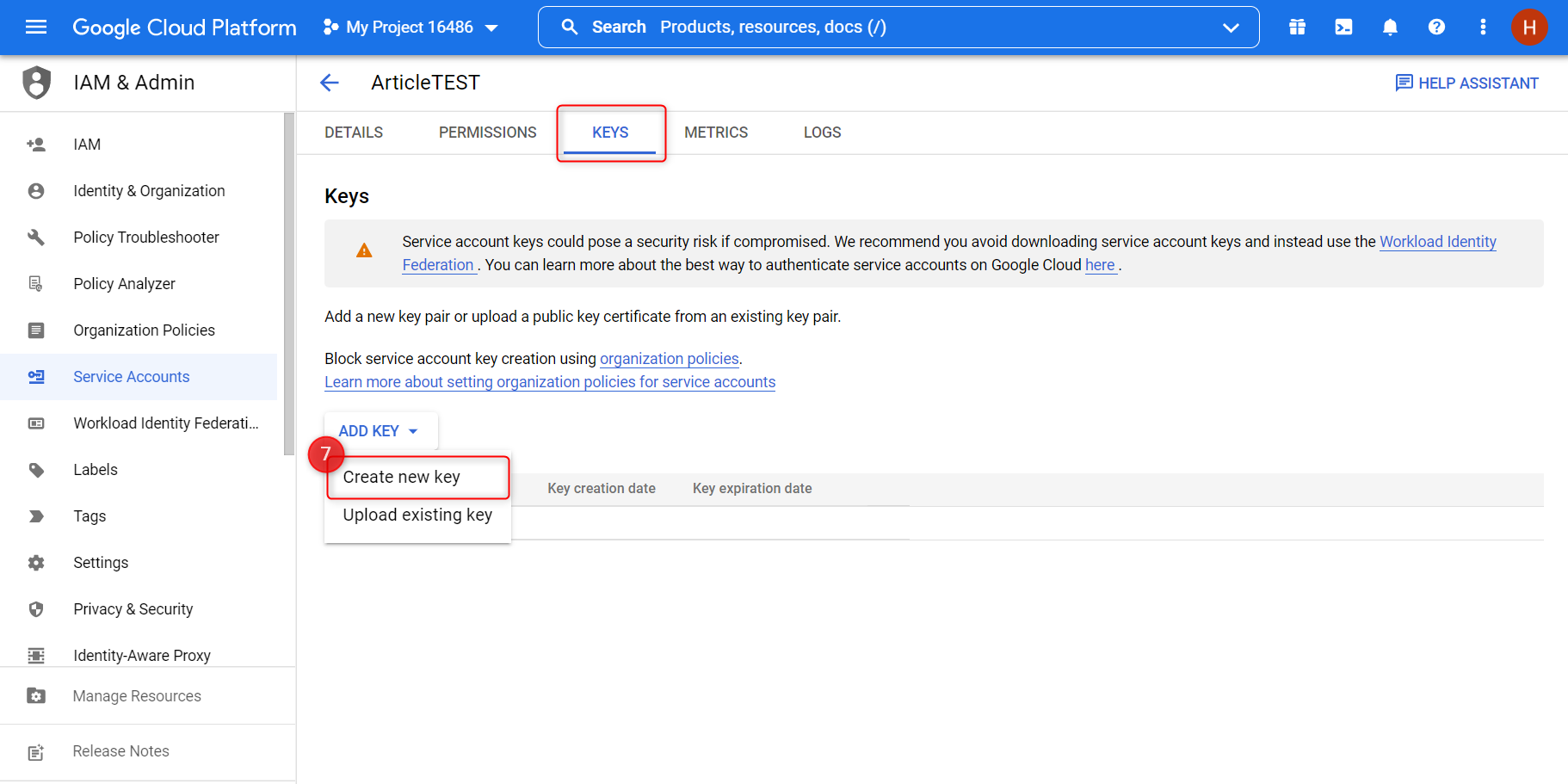
Task: Follow the Workload Identity Federation link
Action: click(x=1438, y=242)
